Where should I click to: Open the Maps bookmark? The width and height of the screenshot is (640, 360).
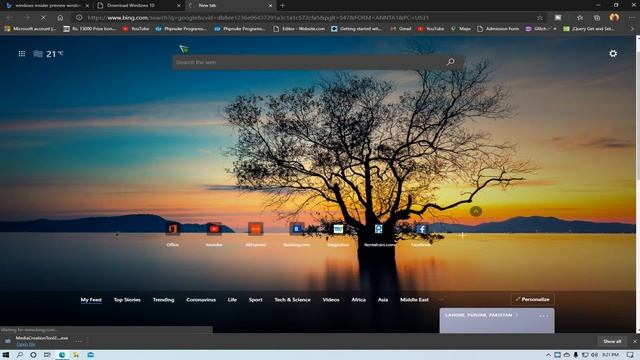pos(461,29)
